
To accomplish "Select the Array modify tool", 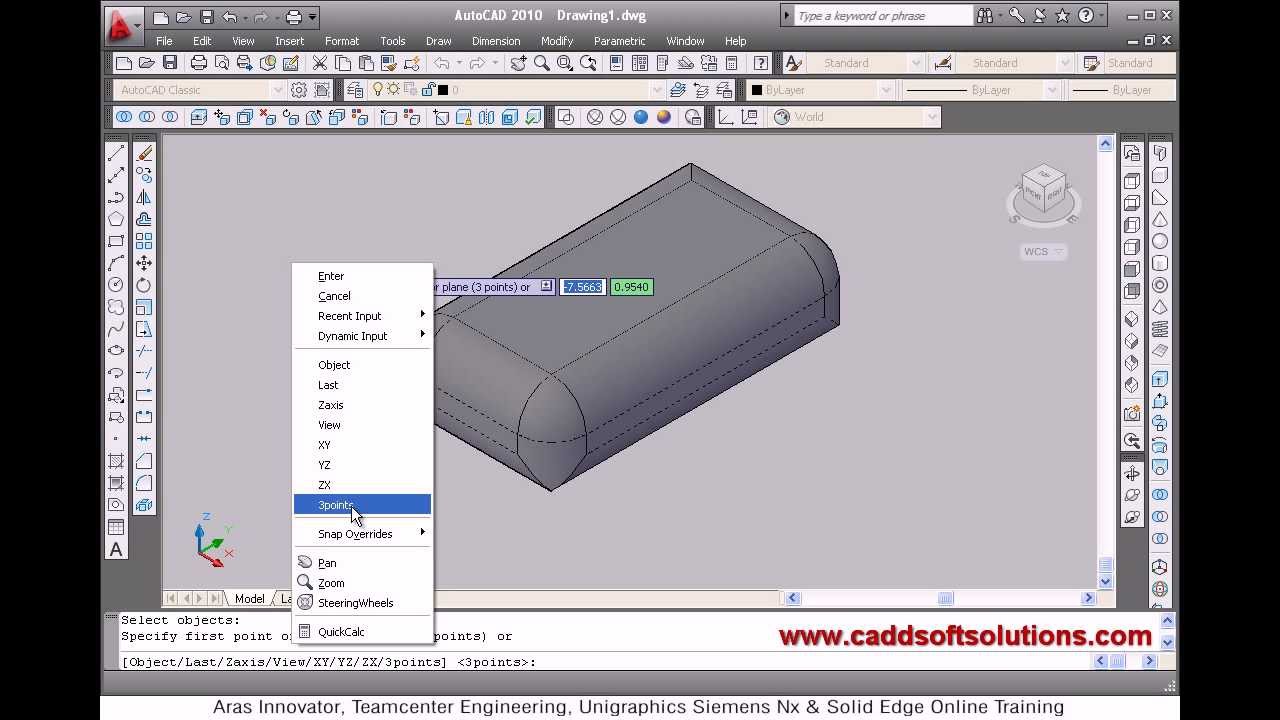I will click(x=144, y=241).
